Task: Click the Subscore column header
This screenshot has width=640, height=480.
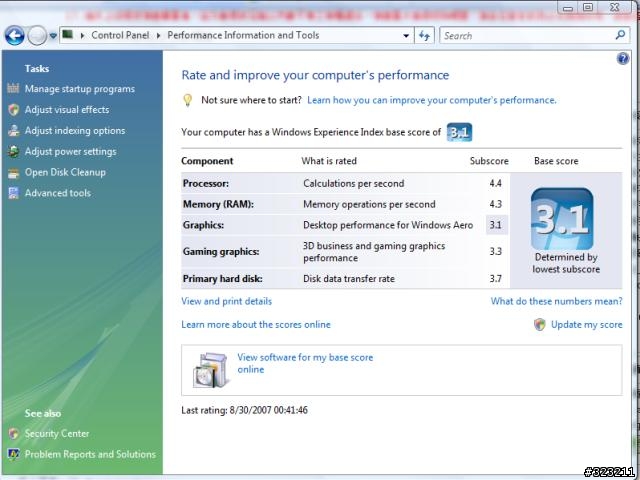Action: (x=489, y=161)
